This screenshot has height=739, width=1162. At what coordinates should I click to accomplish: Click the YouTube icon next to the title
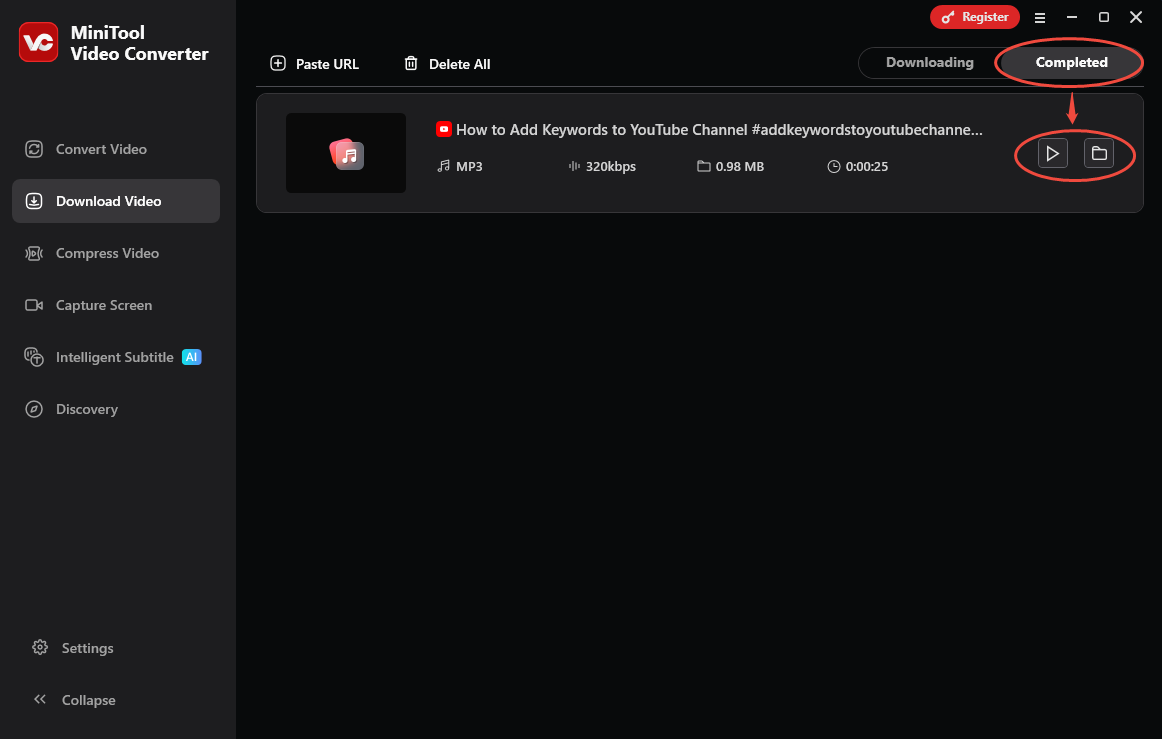click(443, 129)
